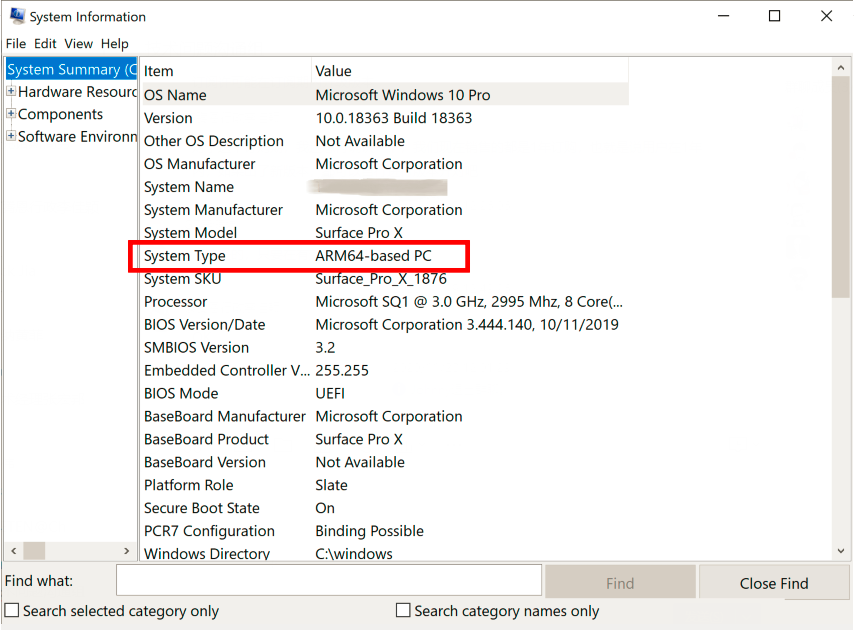Select the Hardware Resources tree item
Image resolution: width=854 pixels, height=630 pixels.
77,92
